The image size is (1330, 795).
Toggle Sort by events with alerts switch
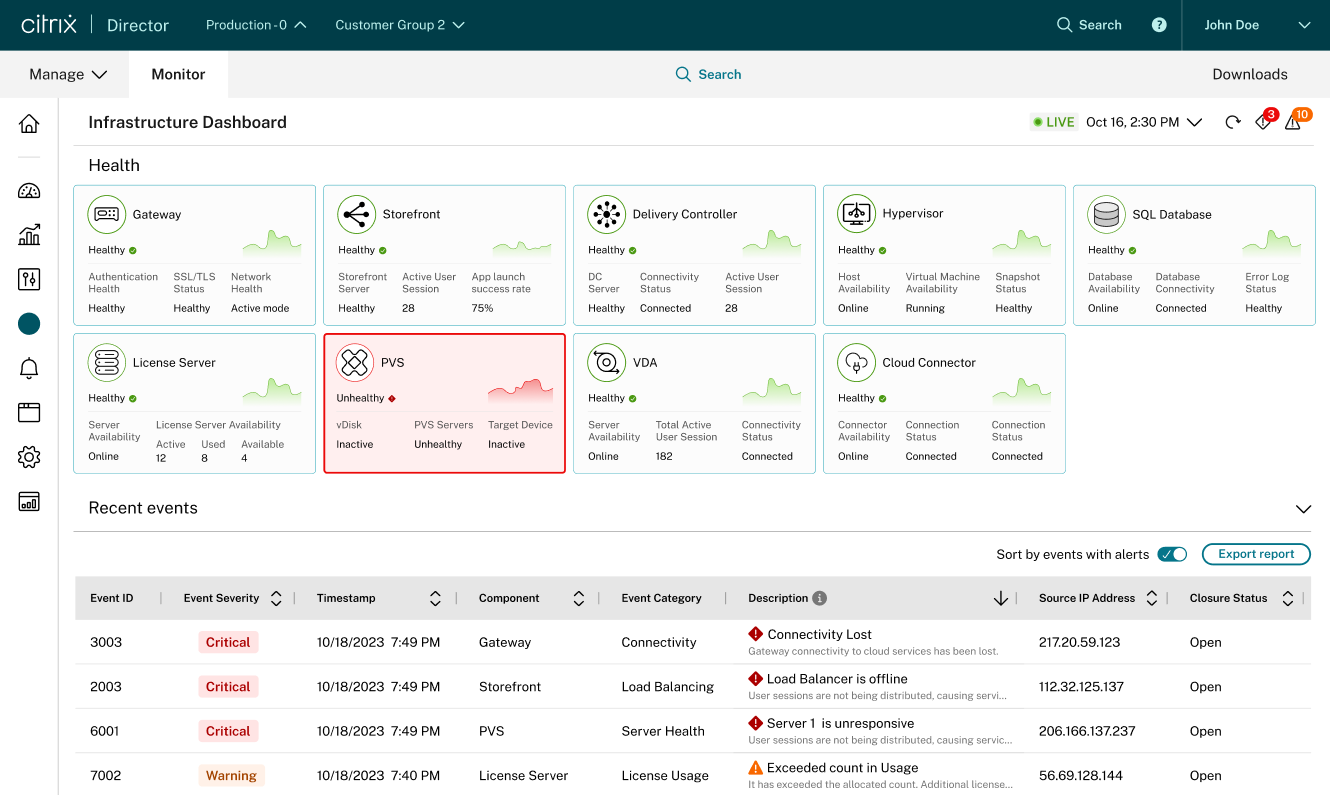pos(1172,554)
